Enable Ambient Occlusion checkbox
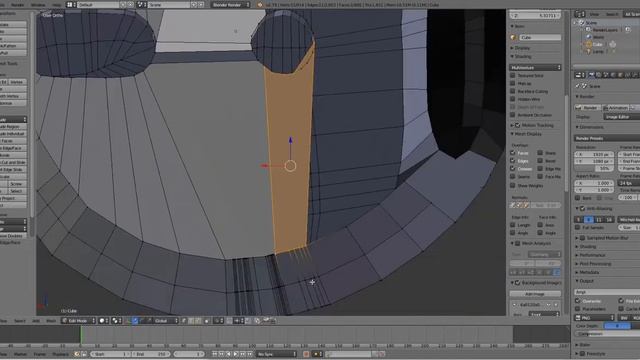This screenshot has height=360, width=640. 513,115
